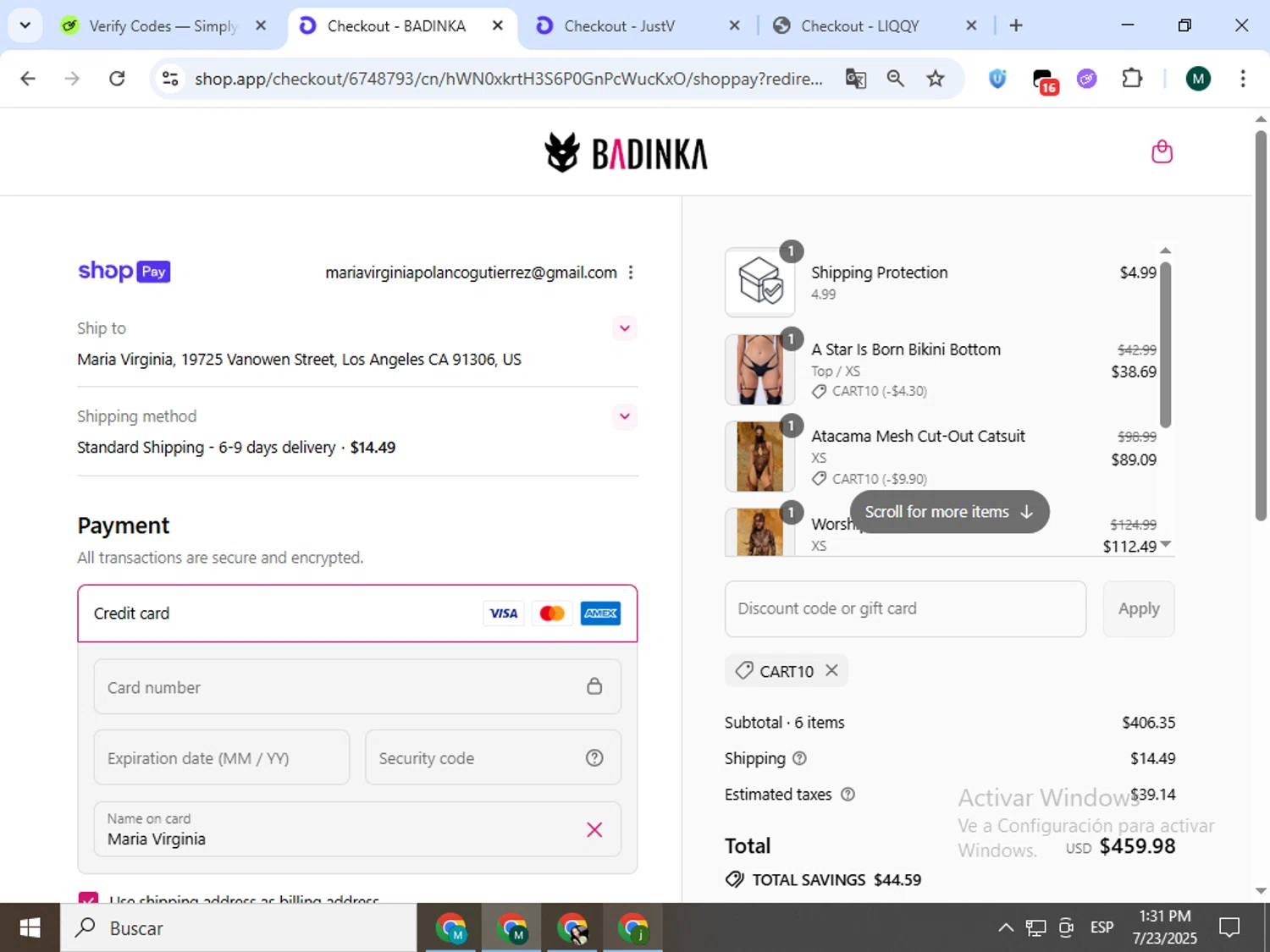Open the Extensions puzzle menu
This screenshot has height=952, width=1270.
pos(1132,79)
